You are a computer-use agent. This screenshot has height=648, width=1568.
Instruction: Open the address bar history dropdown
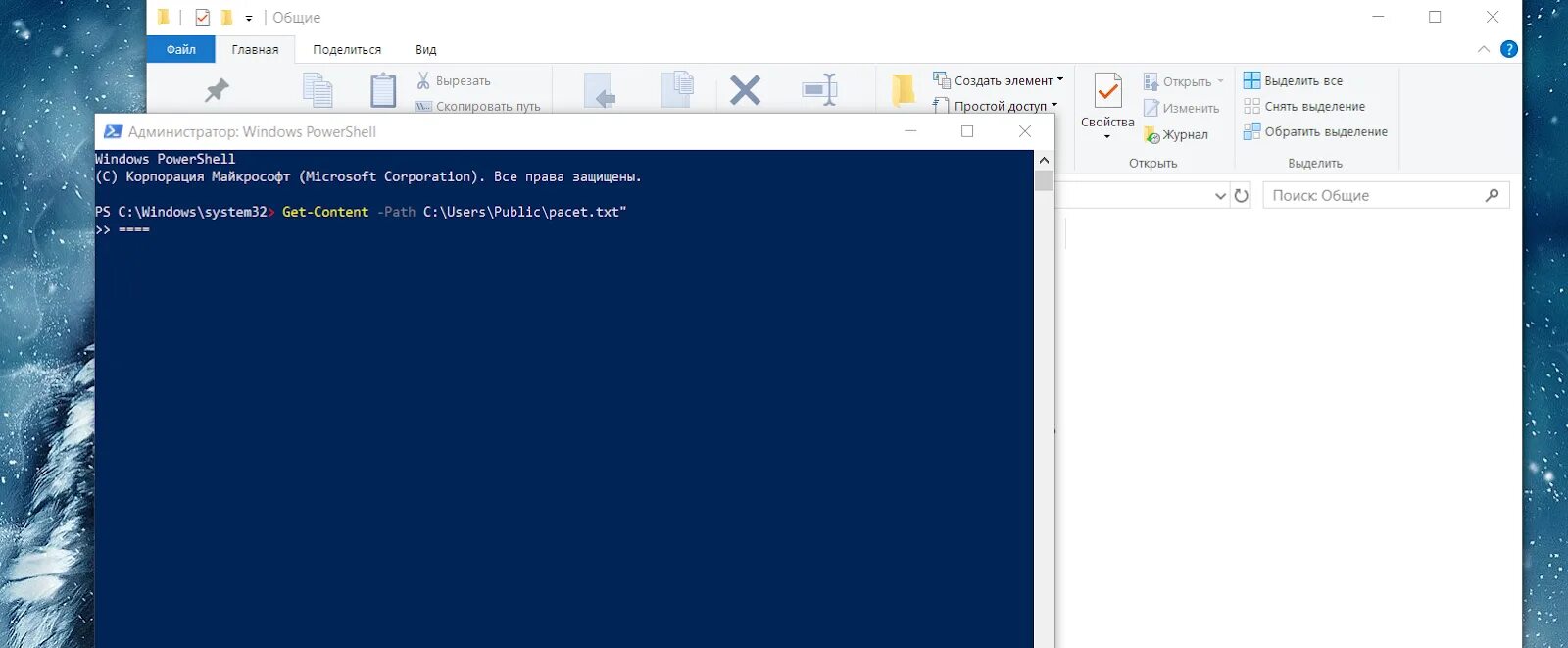click(x=1220, y=196)
